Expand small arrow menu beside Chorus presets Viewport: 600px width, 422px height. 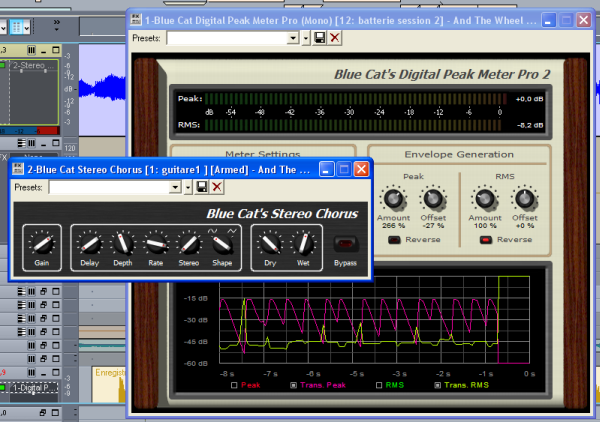click(x=188, y=187)
